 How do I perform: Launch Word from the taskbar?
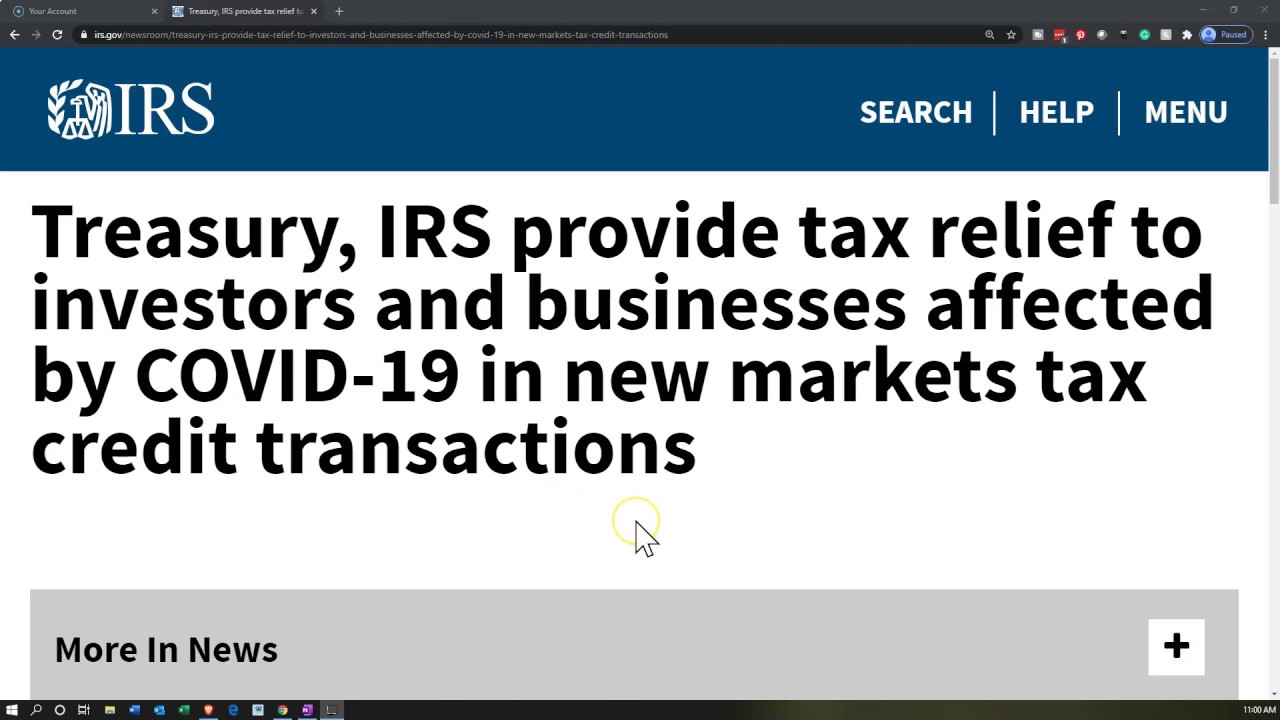135,710
